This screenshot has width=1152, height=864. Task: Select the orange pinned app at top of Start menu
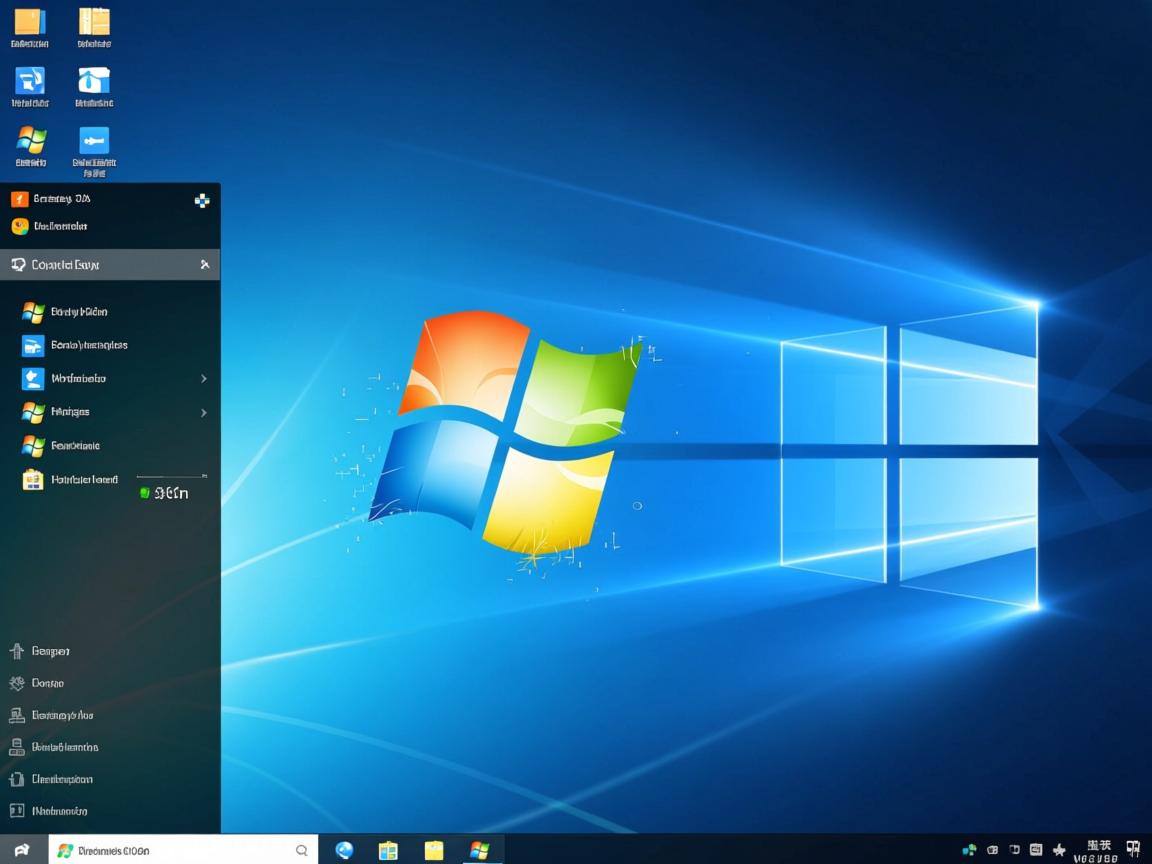click(x=17, y=198)
